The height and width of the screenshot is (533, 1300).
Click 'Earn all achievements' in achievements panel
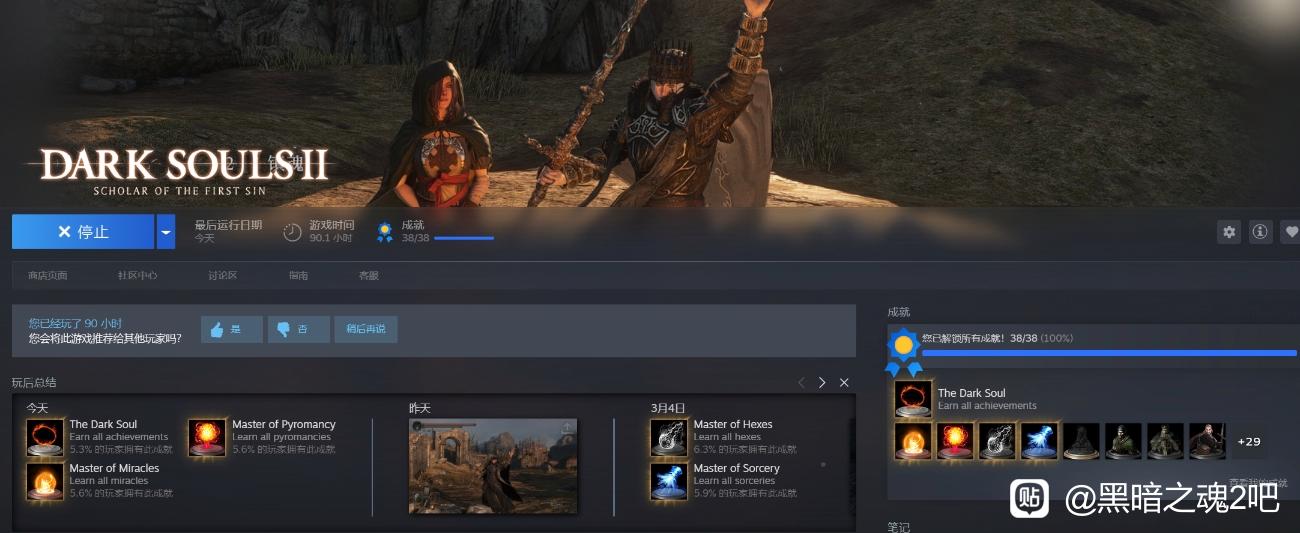pyautogui.click(x=987, y=406)
